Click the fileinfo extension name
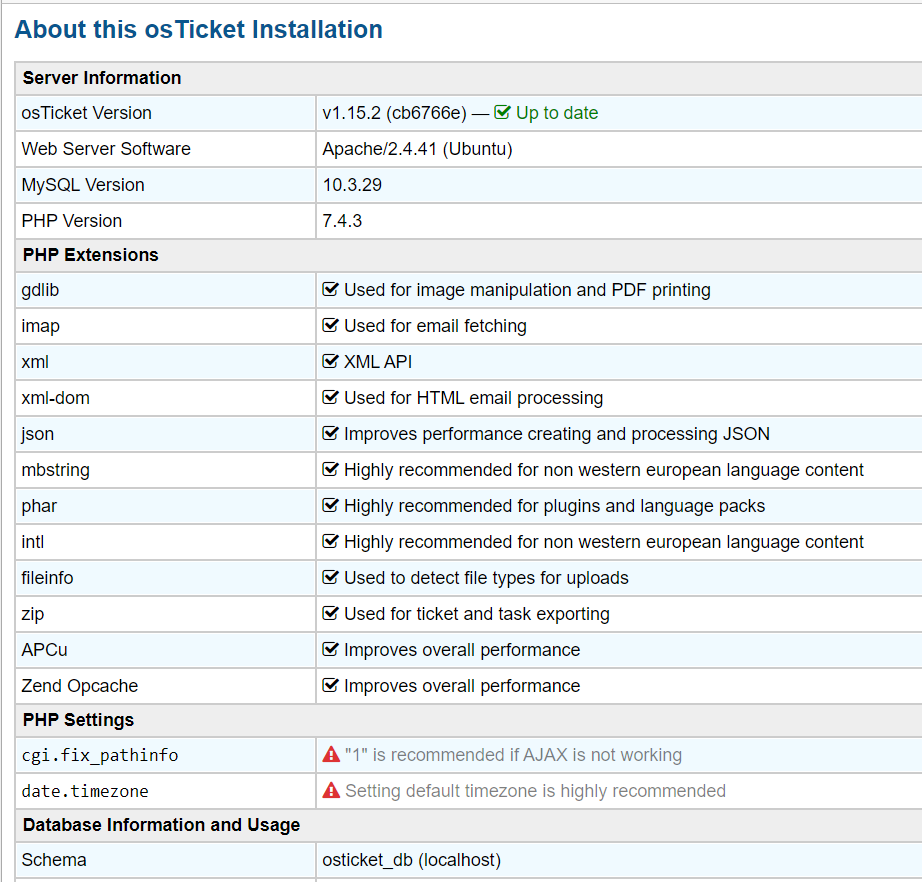The width and height of the screenshot is (922, 882). pos(47,577)
